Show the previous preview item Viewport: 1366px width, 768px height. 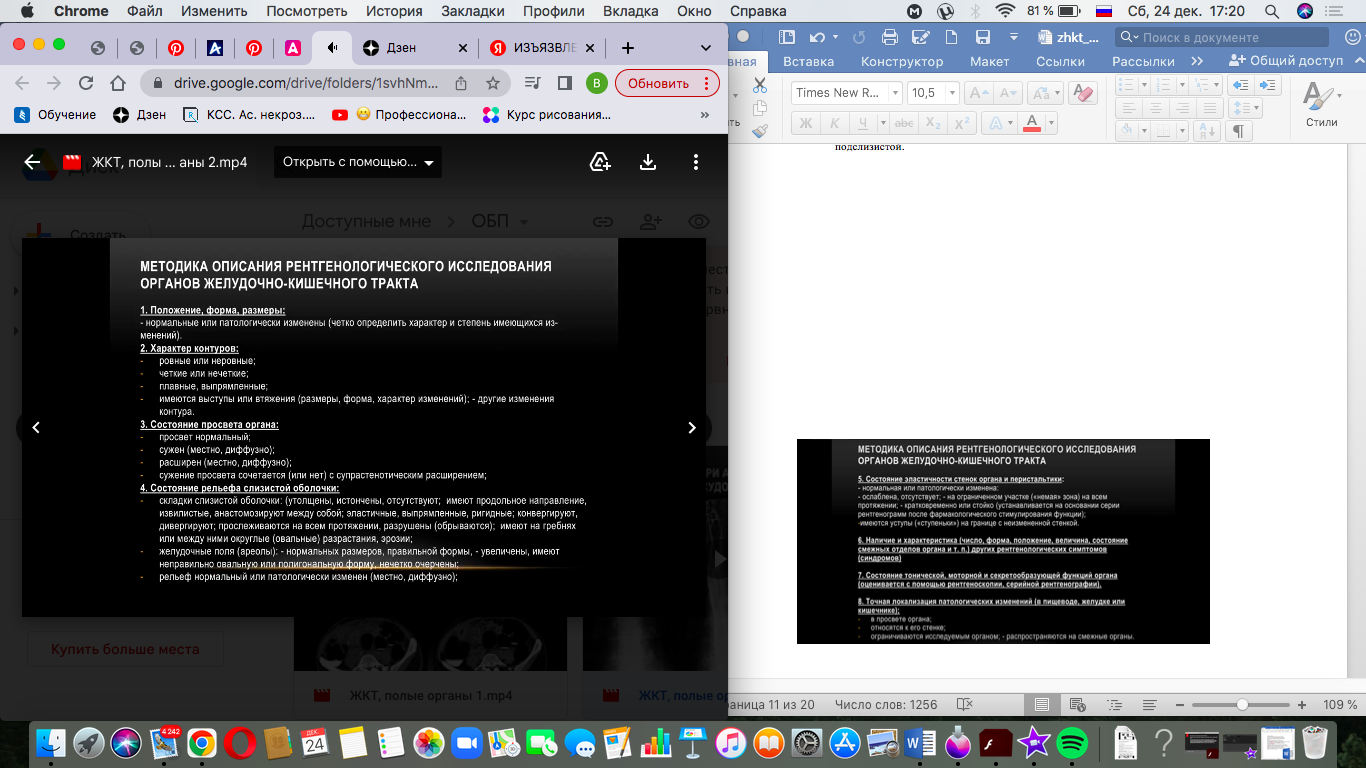click(36, 427)
